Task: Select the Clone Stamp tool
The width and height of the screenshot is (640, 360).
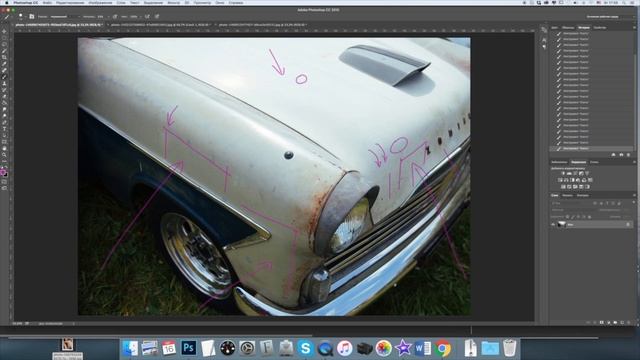Action: coord(4,83)
